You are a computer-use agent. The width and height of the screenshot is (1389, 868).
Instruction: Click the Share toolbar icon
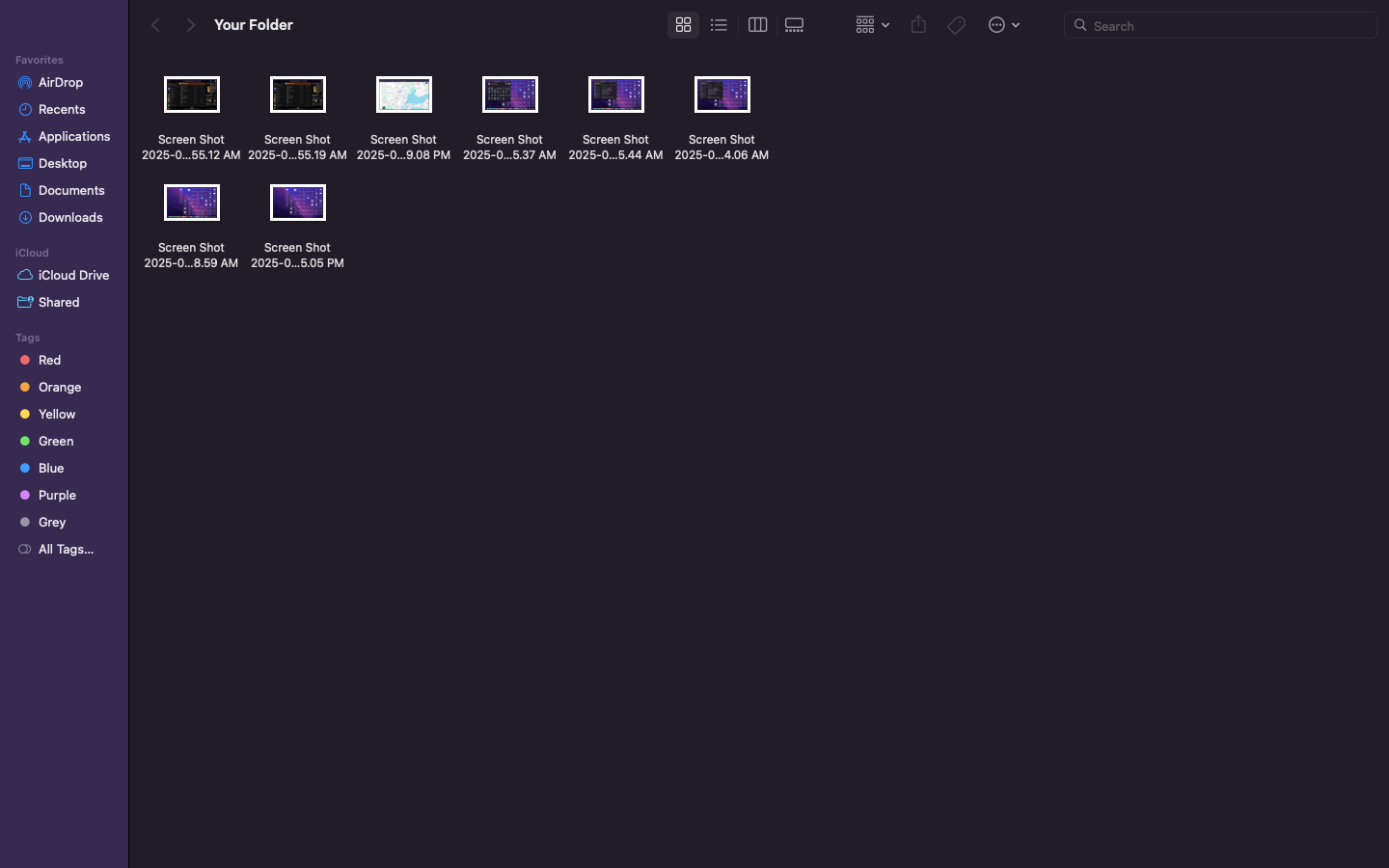(918, 25)
